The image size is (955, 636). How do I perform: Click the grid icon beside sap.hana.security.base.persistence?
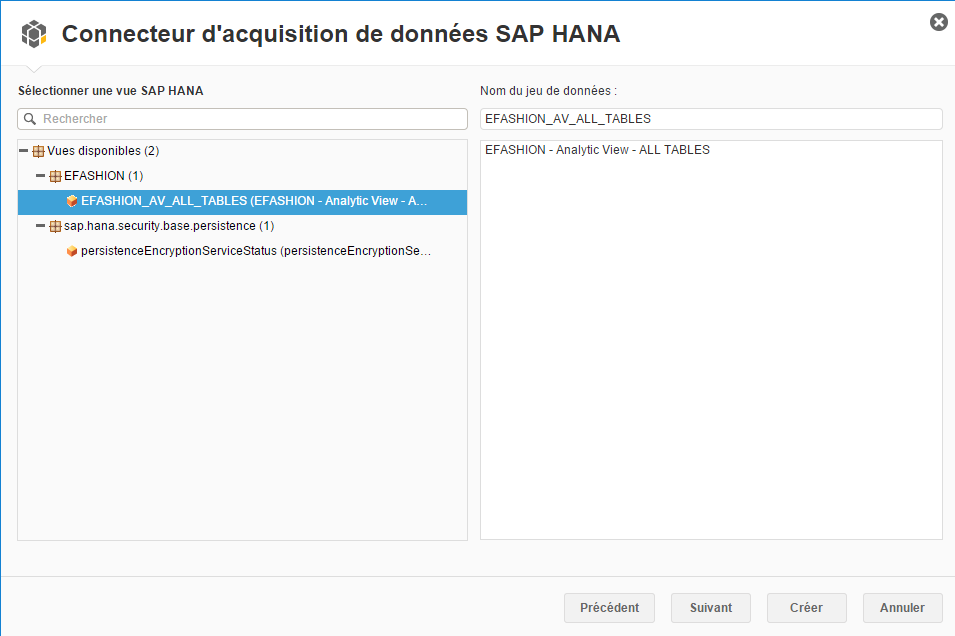[x=55, y=226]
